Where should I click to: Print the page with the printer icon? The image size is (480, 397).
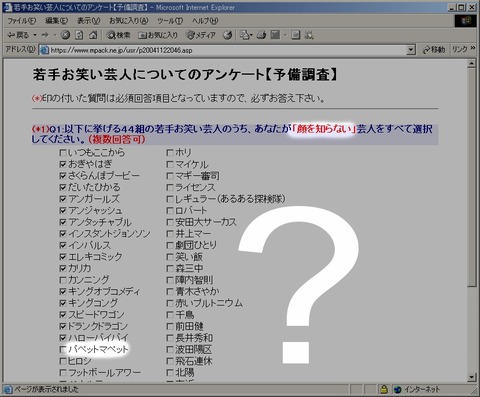click(261, 35)
